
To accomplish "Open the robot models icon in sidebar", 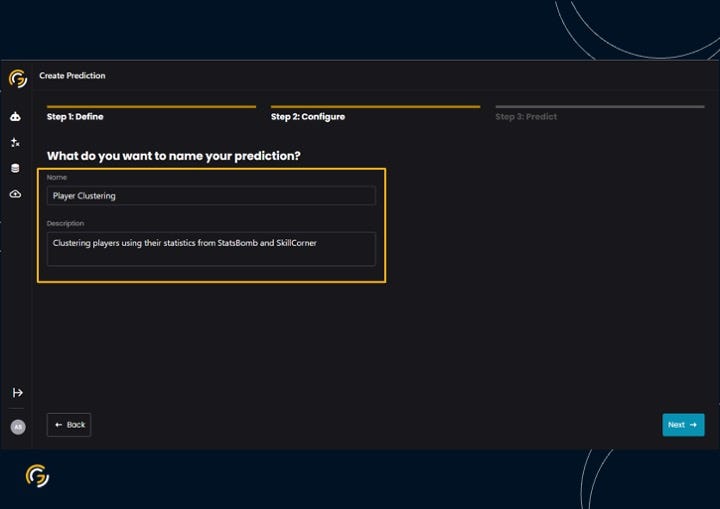I will click(15, 117).
